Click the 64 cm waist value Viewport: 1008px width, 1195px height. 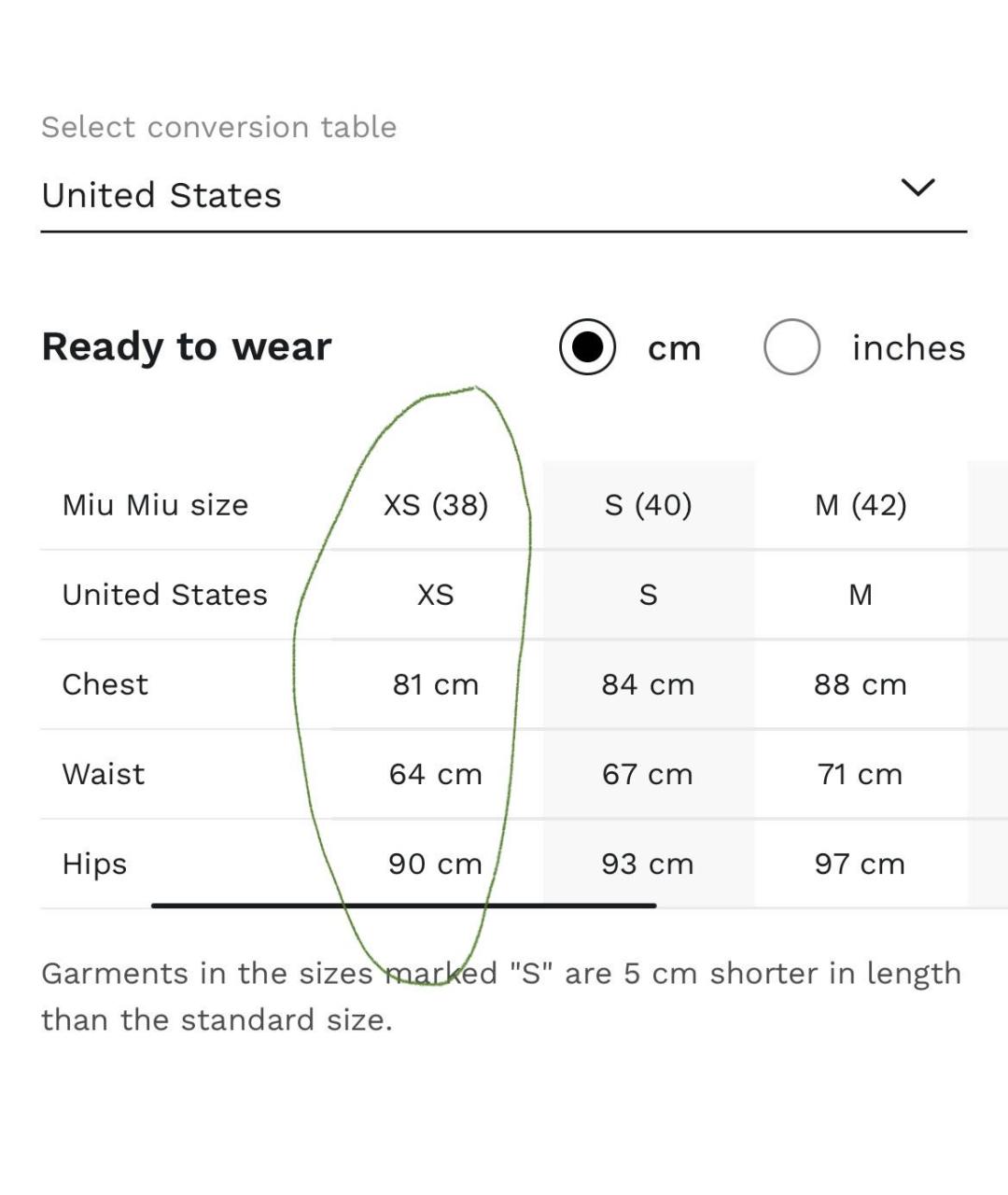tap(436, 774)
